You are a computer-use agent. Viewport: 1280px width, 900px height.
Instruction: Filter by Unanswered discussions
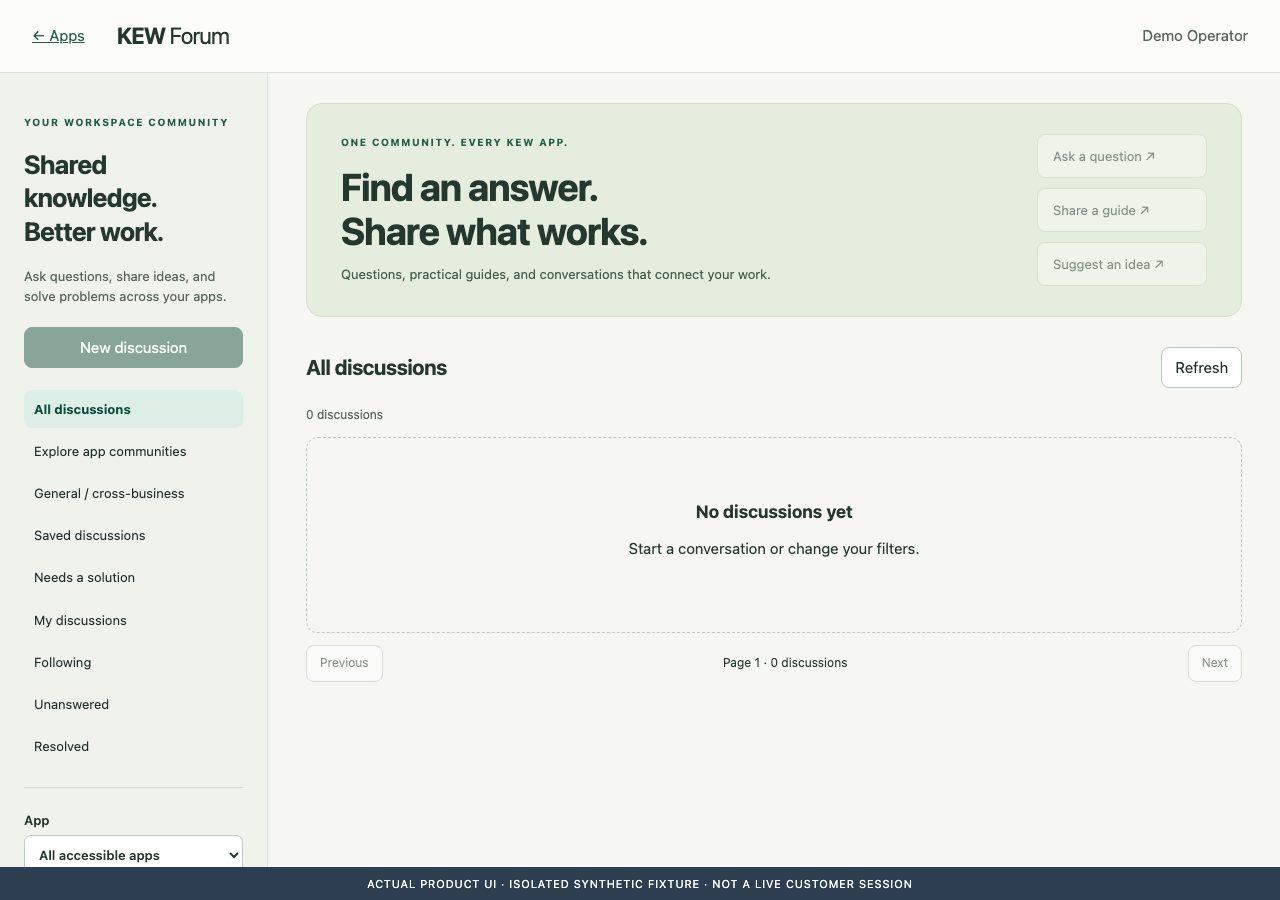(x=133, y=704)
